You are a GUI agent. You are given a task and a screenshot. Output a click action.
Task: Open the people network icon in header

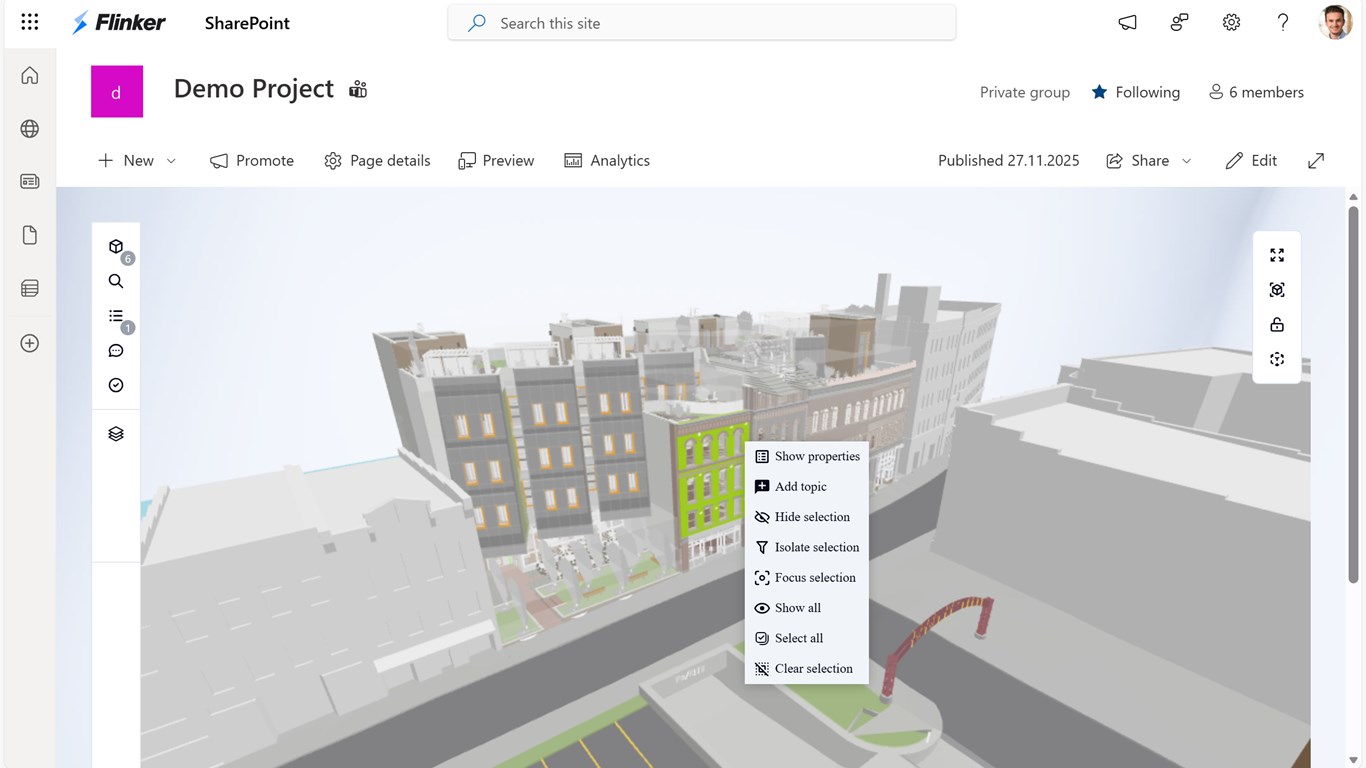click(x=1180, y=22)
